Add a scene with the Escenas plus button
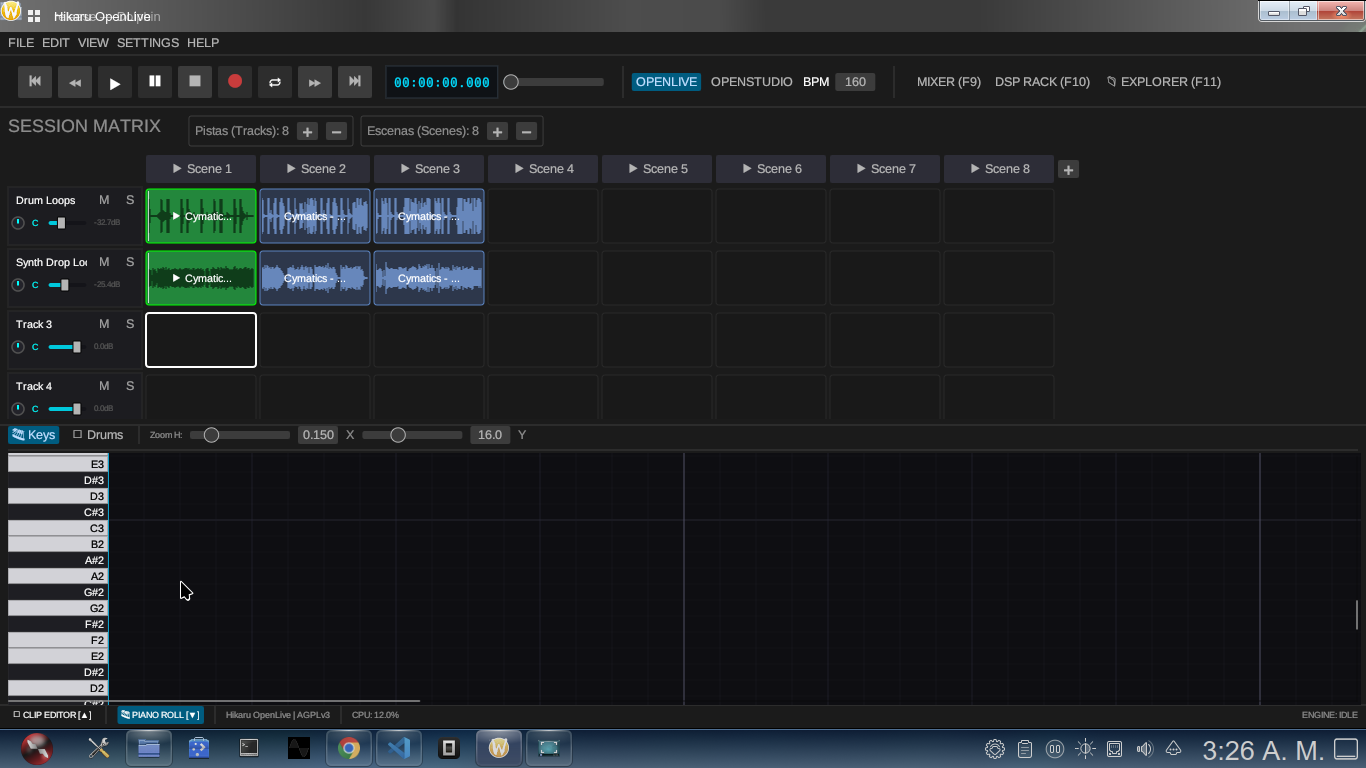The image size is (1366, 768). [498, 131]
